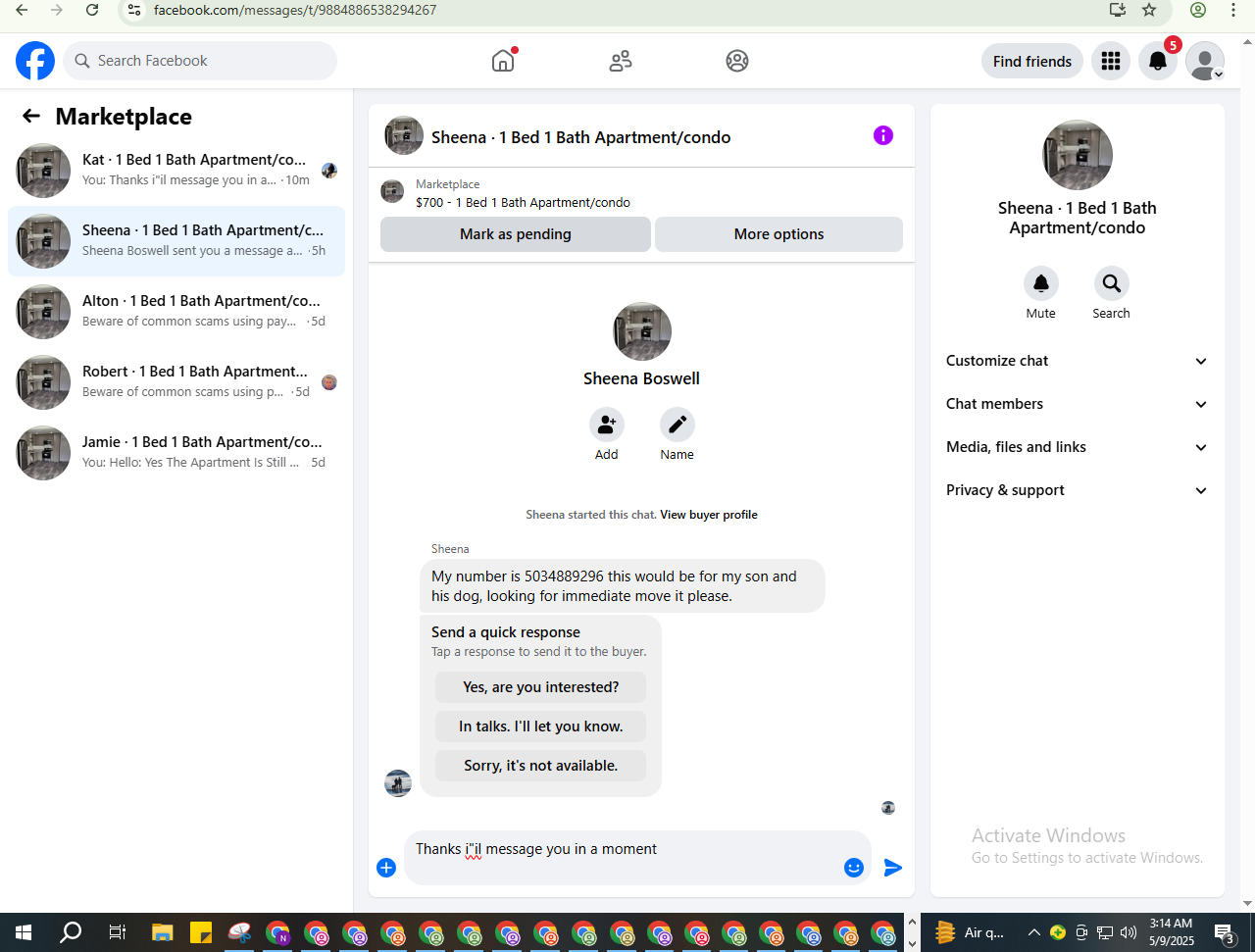1255x952 pixels.
Task: Open the Groups icon in top navigation
Action: [737, 61]
